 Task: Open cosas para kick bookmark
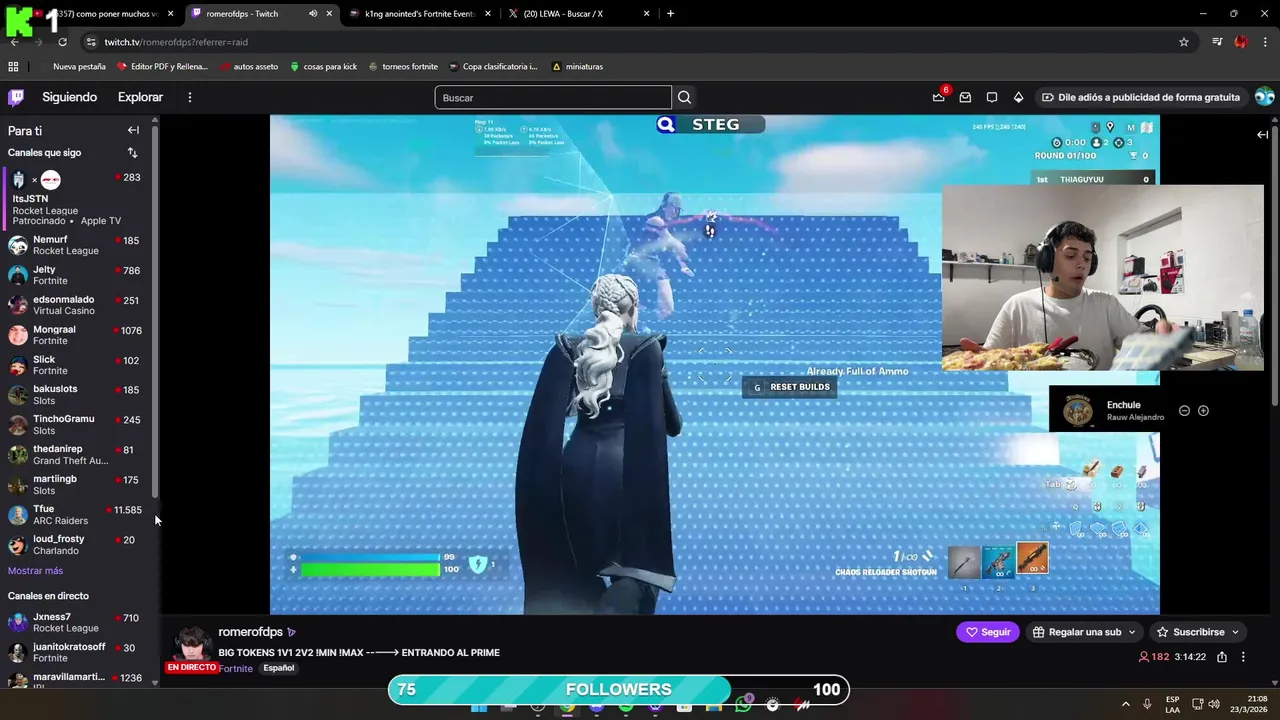pos(323,66)
